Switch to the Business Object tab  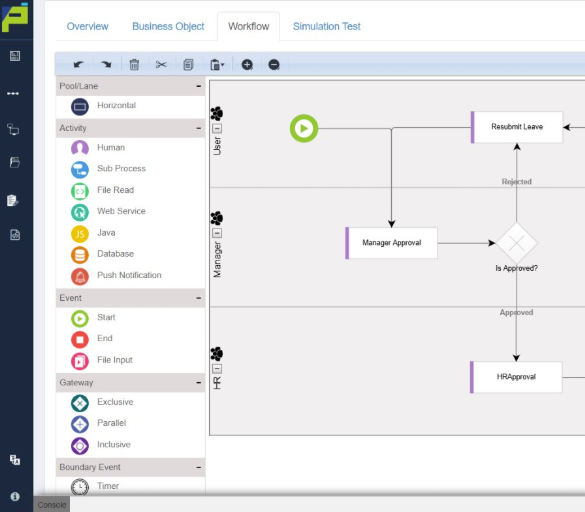click(x=168, y=26)
